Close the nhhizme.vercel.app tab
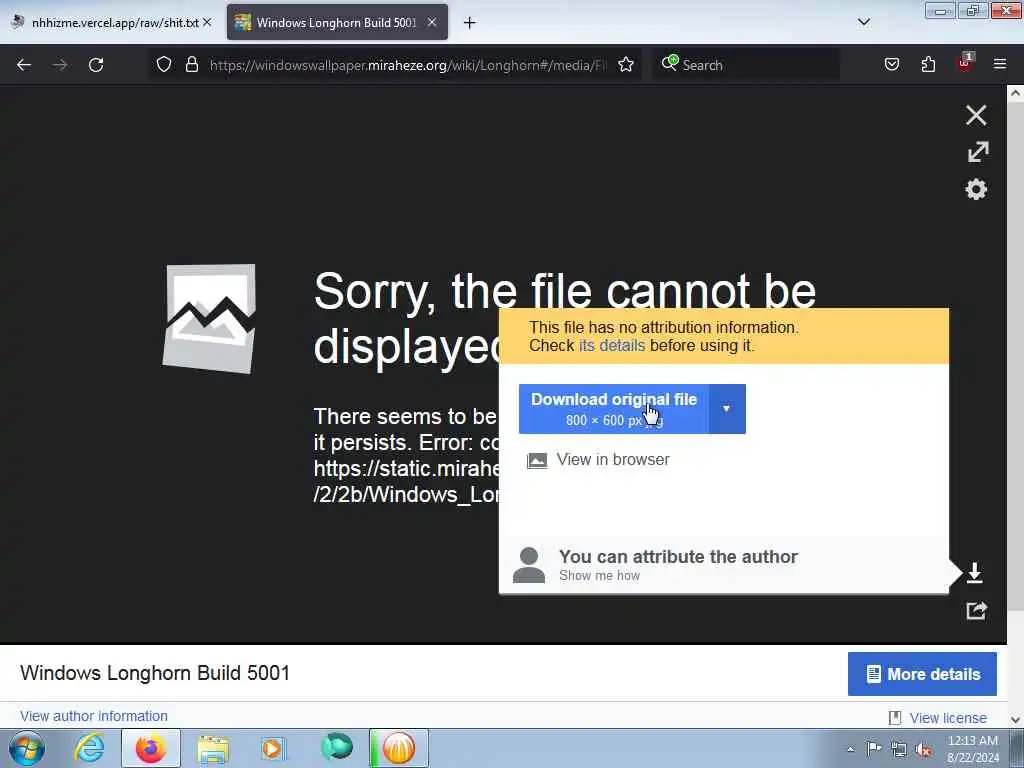The width and height of the screenshot is (1024, 768). coord(207,22)
